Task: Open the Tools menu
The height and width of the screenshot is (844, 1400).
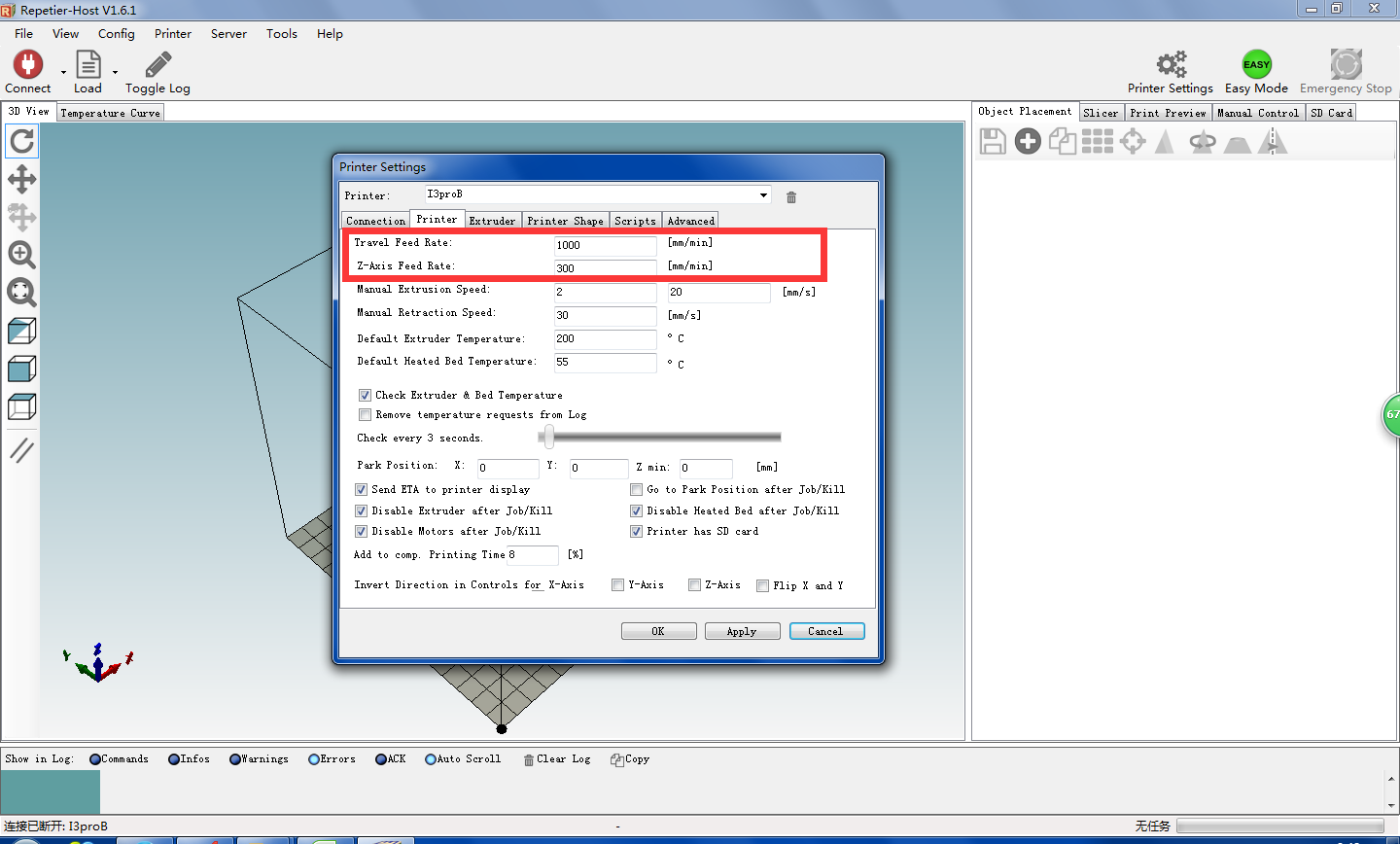Action: point(282,33)
